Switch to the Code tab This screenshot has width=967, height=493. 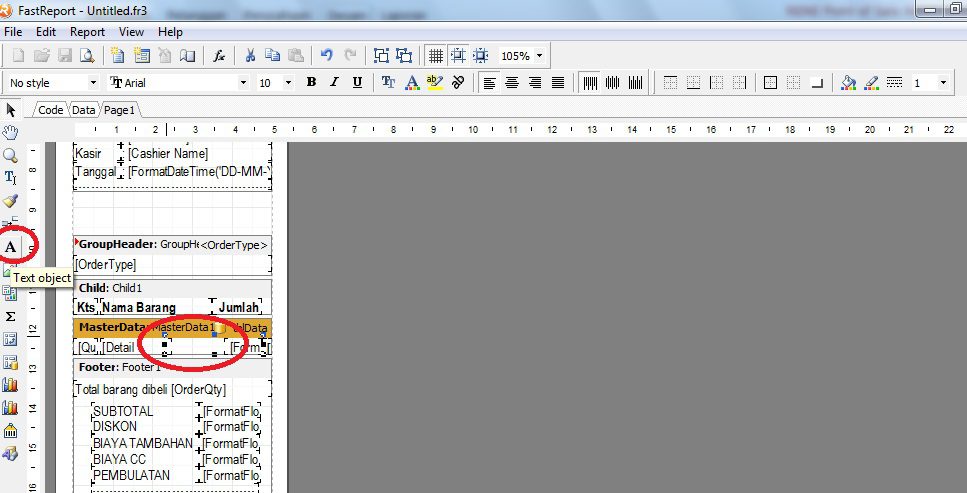tap(50, 110)
